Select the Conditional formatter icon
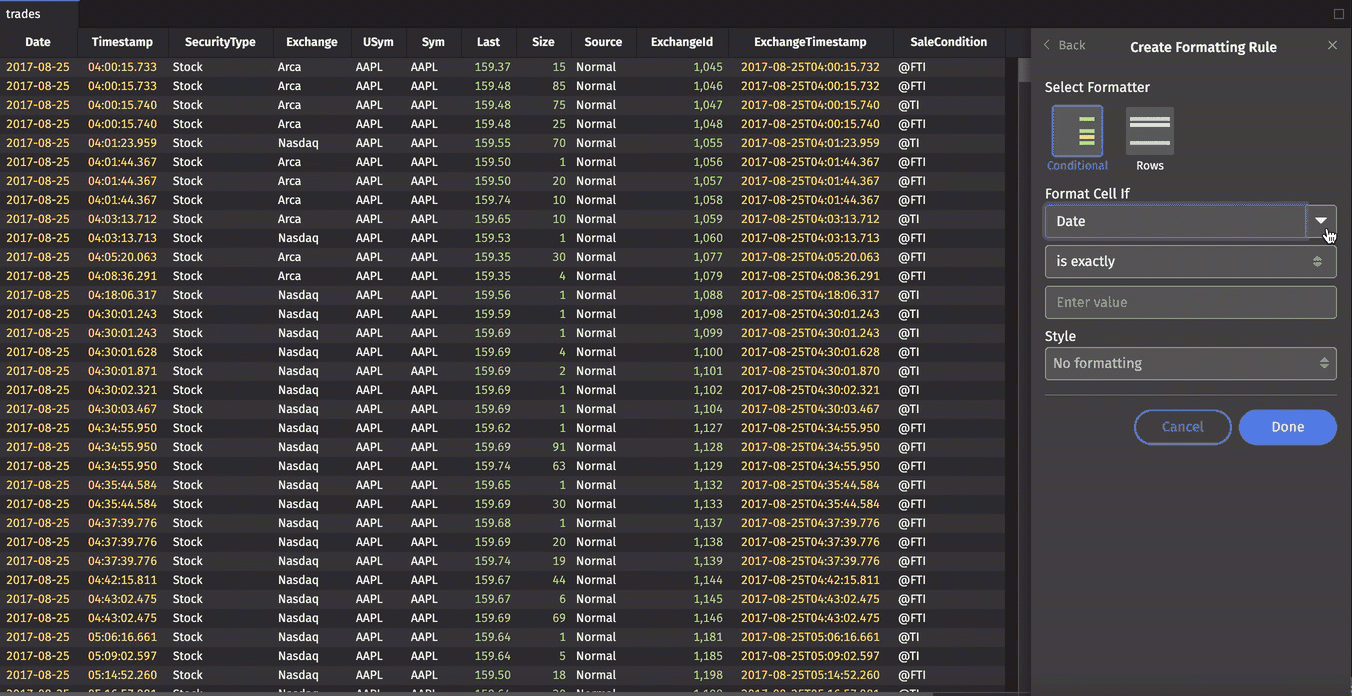 click(x=1077, y=132)
